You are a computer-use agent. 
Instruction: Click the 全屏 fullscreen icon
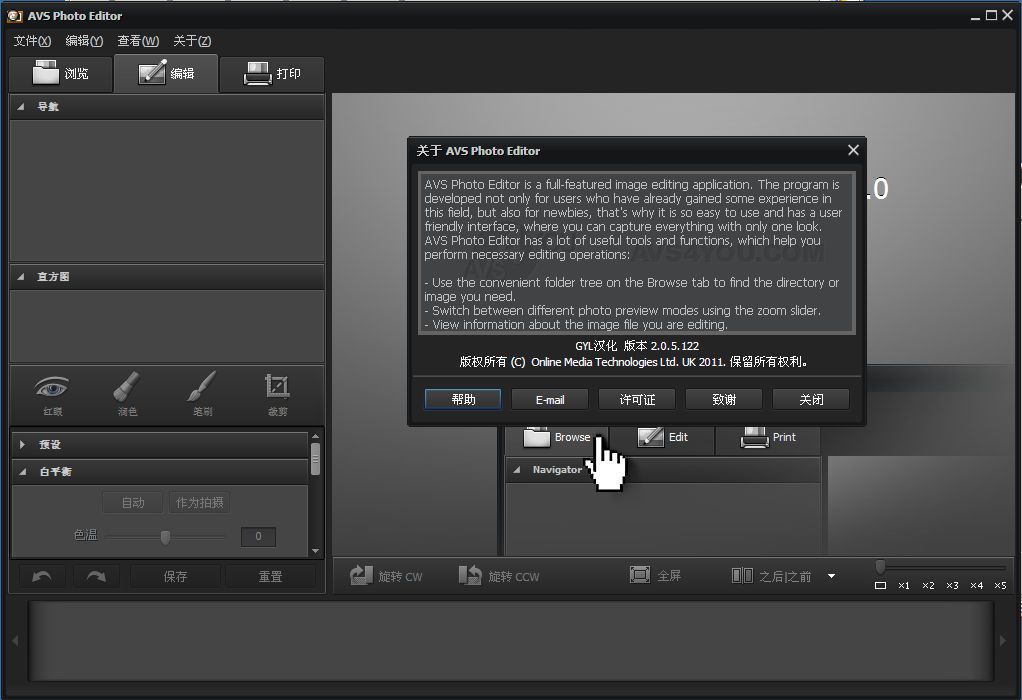coord(640,575)
